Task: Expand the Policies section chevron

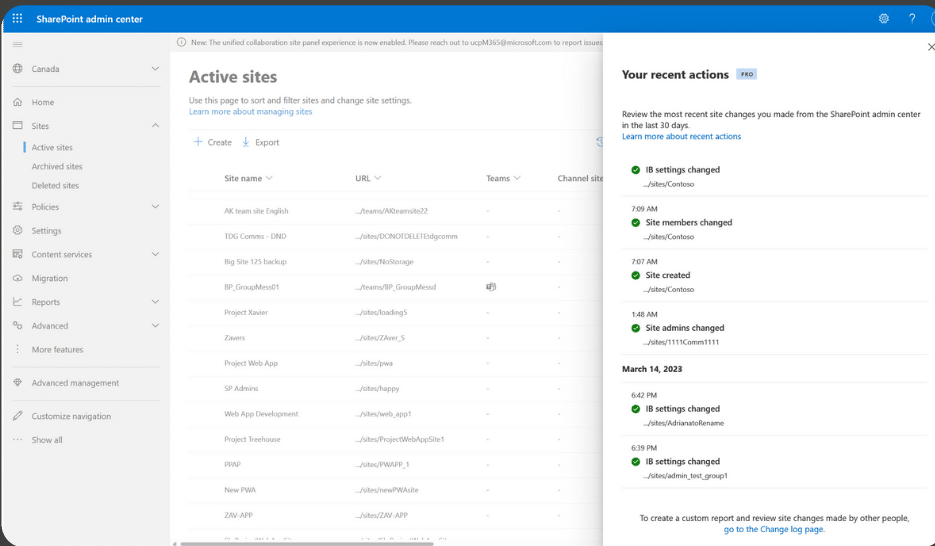Action: pyautogui.click(x=155, y=206)
